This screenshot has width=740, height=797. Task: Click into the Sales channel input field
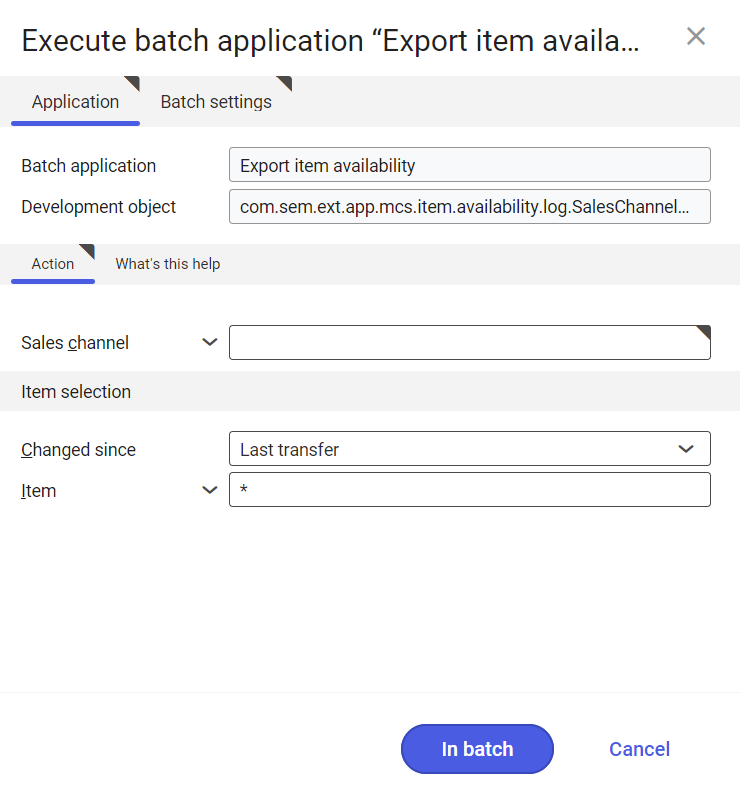[x=470, y=343]
